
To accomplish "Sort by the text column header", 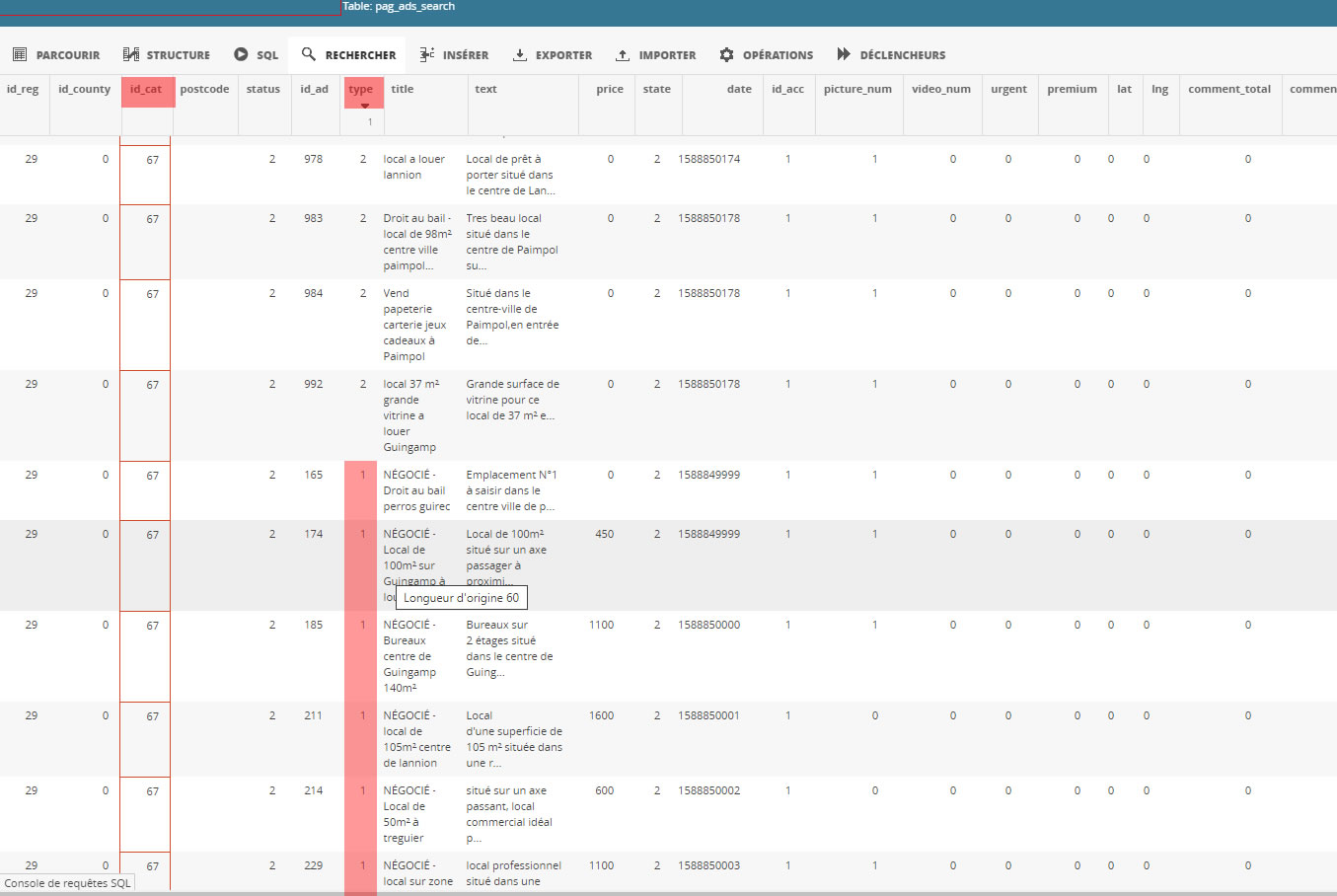I will [485, 89].
